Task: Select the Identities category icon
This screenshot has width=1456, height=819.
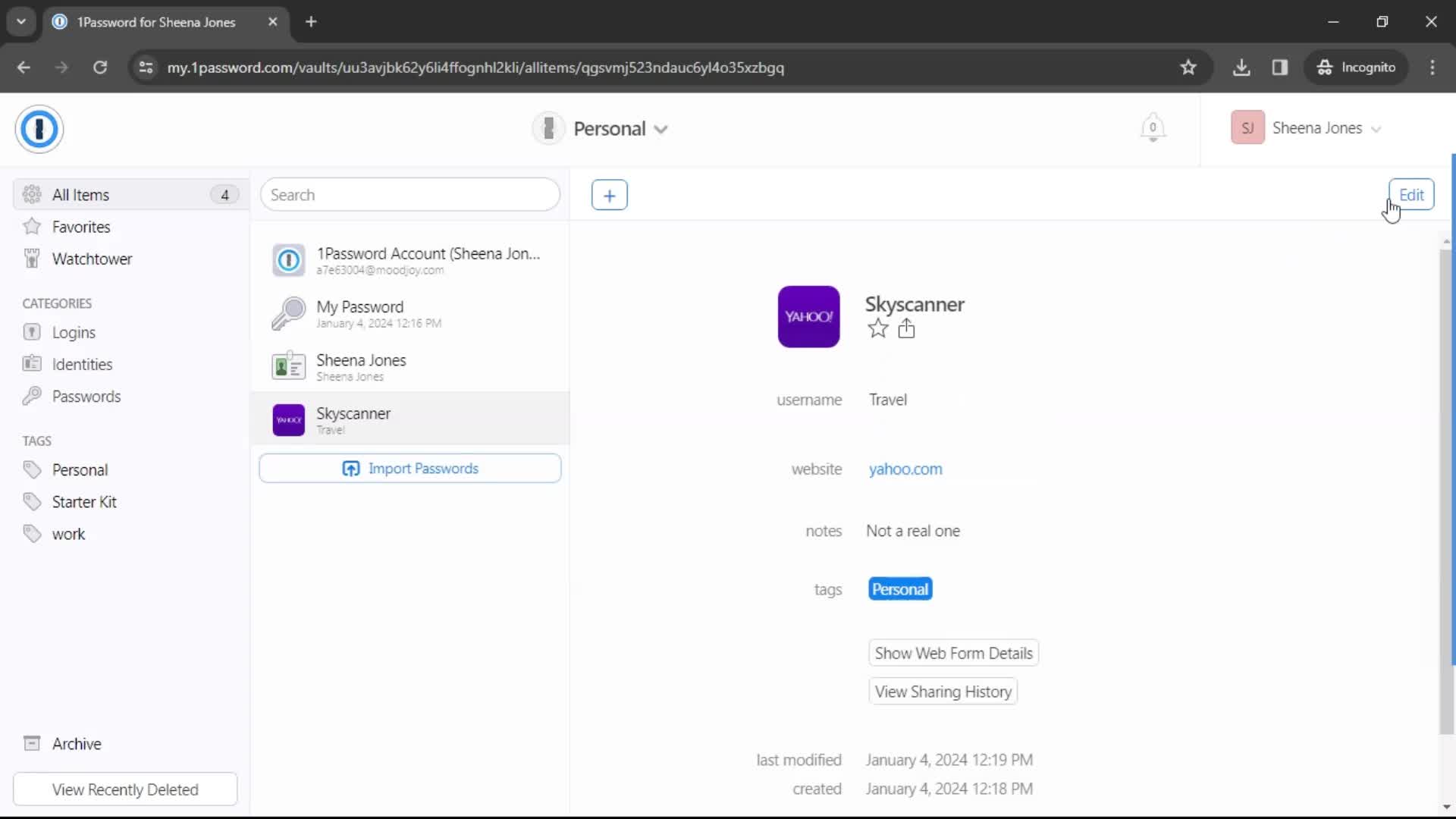Action: click(32, 363)
